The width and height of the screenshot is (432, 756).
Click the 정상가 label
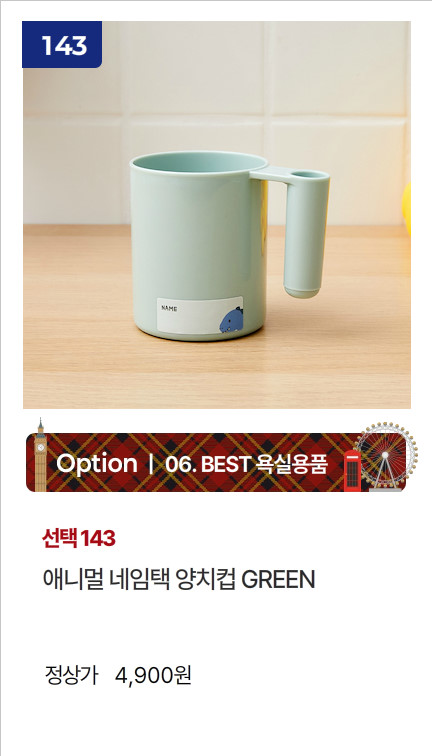(71, 676)
